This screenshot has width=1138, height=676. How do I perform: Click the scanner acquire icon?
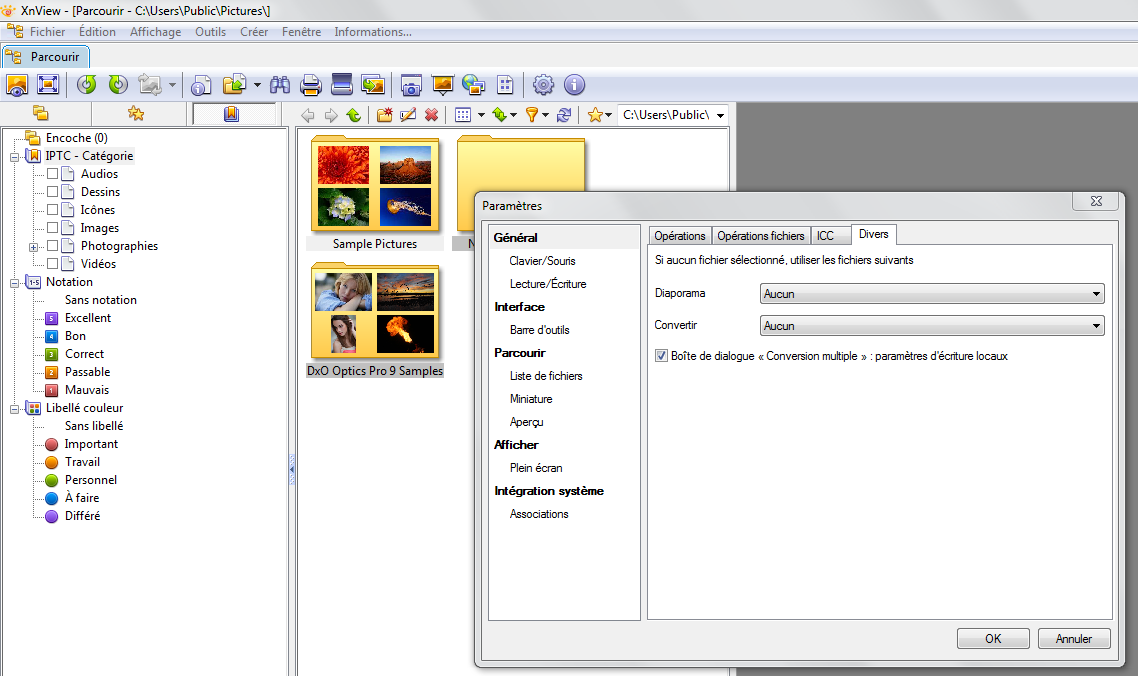point(342,85)
